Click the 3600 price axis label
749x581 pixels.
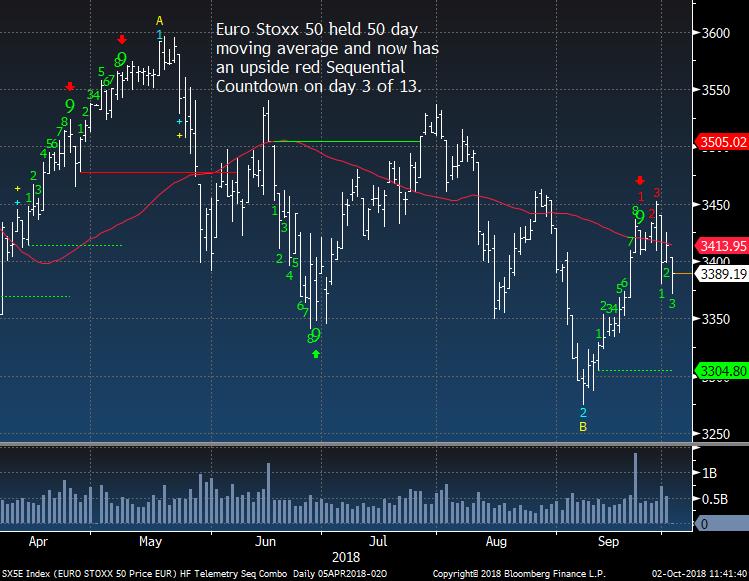(716, 33)
